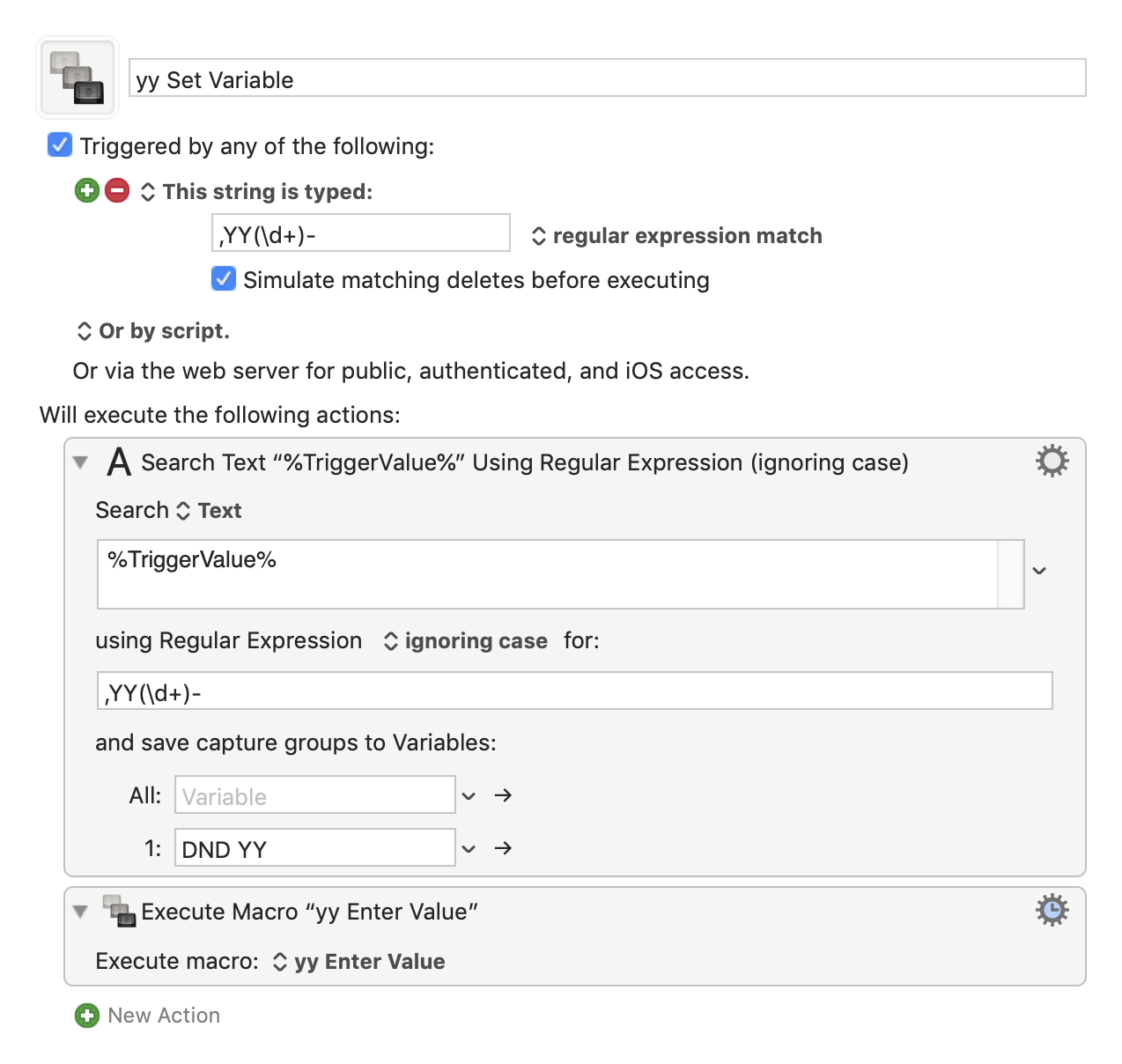
Task: Collapse the Search Text action with its triangle
Action: (81, 462)
